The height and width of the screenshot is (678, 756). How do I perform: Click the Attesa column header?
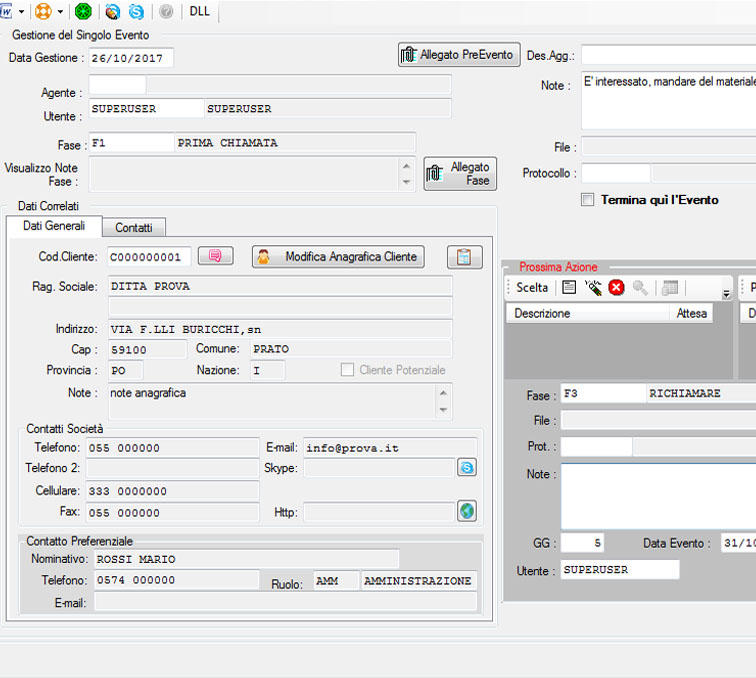(x=691, y=313)
